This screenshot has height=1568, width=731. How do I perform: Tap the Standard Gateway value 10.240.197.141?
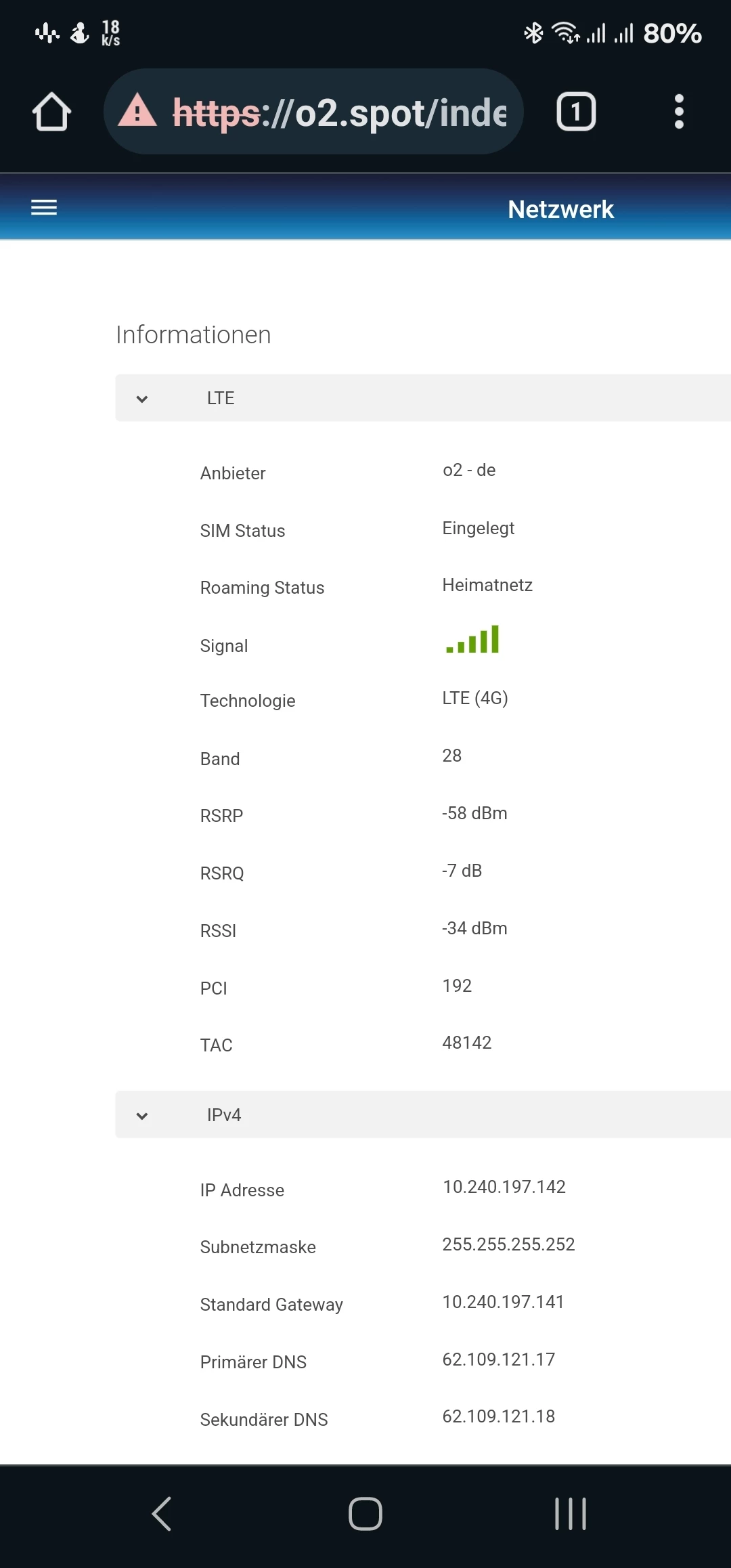[504, 1302]
